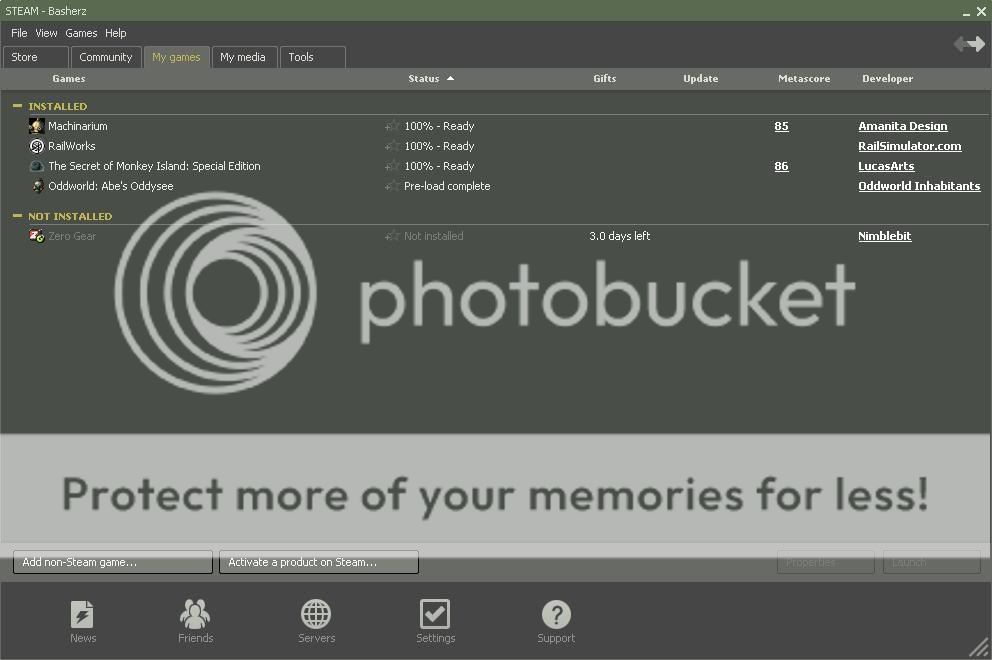Open the Friends icon
Image resolution: width=992 pixels, height=660 pixels.
(x=195, y=615)
